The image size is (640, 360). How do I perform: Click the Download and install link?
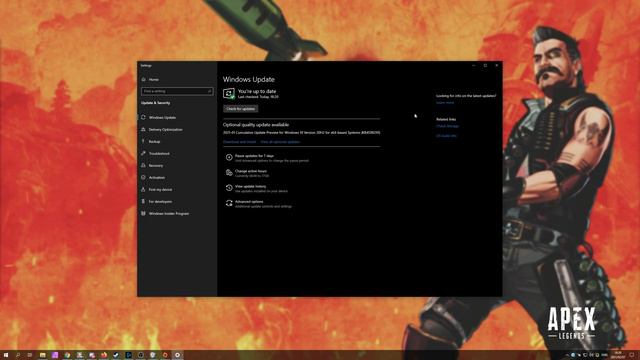240,142
